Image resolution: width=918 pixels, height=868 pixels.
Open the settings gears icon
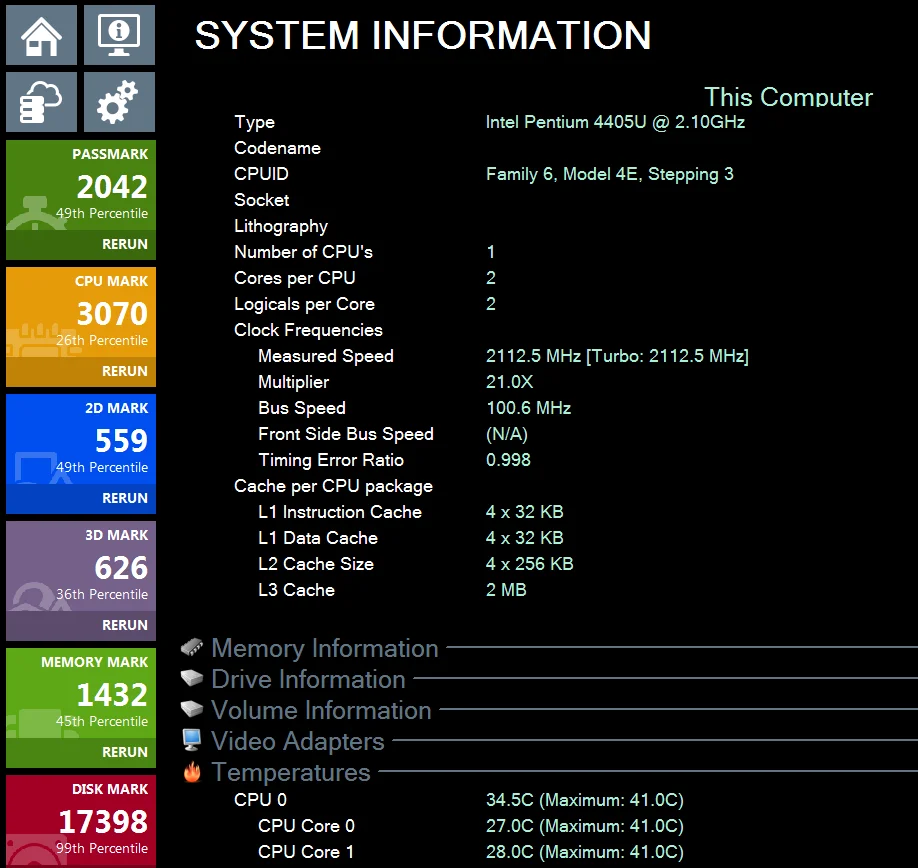pos(119,102)
